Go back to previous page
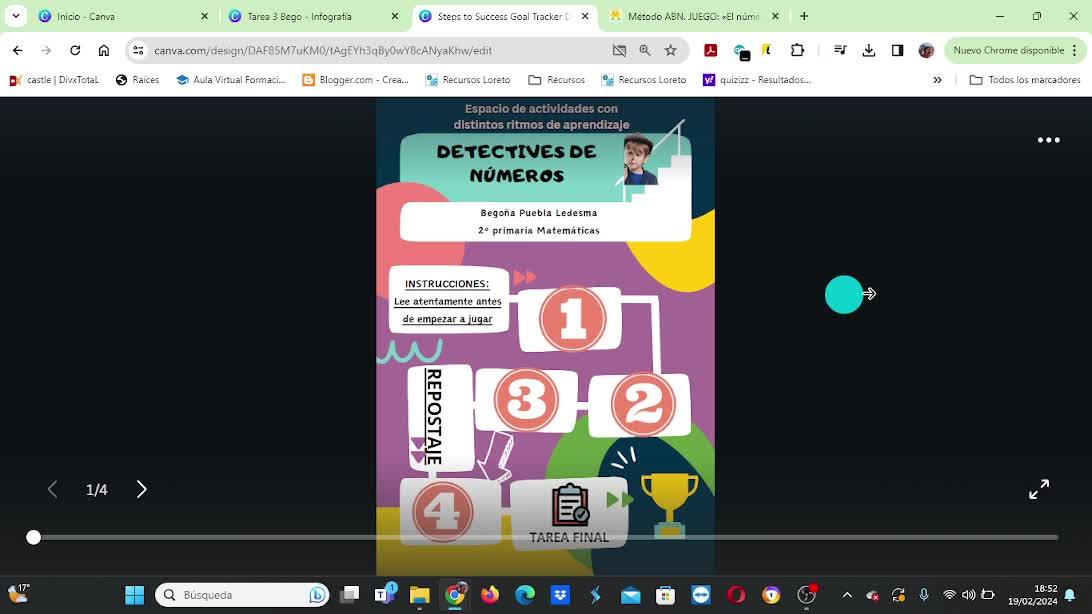Screen dimensions: 1092x614 (17, 50)
